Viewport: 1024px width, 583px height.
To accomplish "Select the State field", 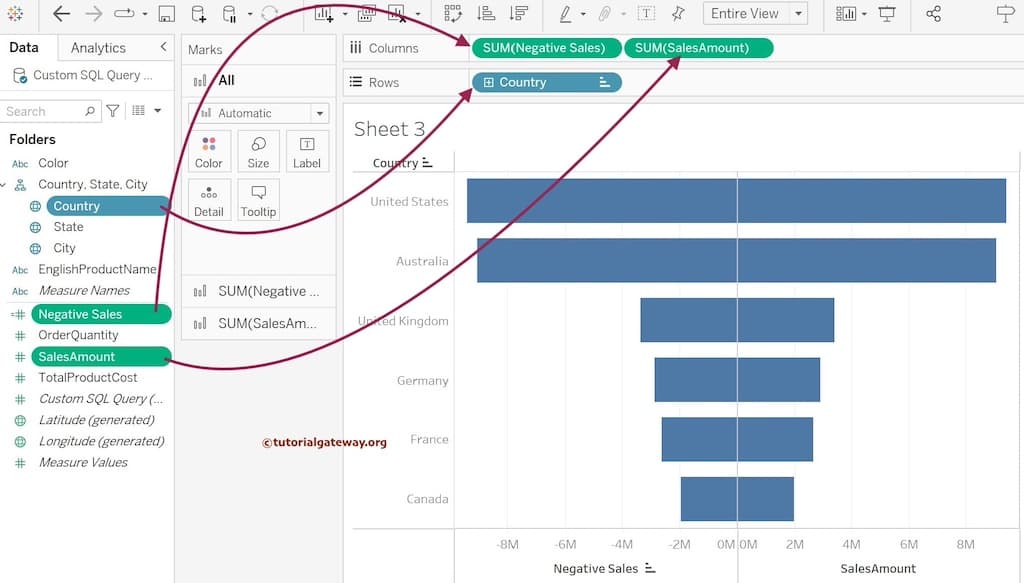I will [x=68, y=227].
